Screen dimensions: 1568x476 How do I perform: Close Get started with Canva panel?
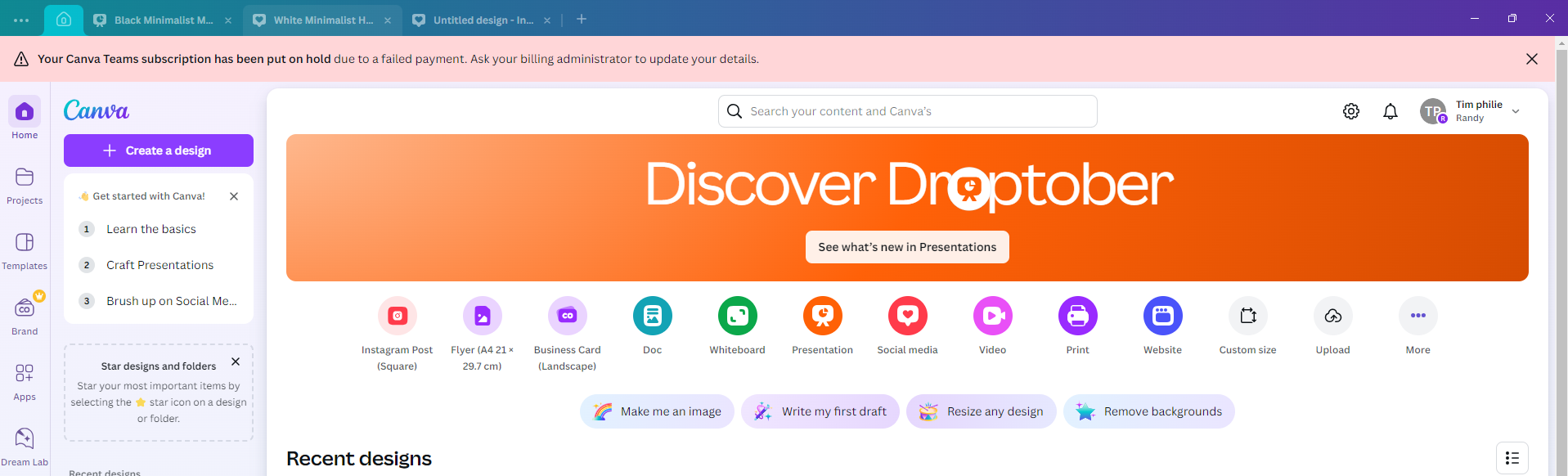234,196
